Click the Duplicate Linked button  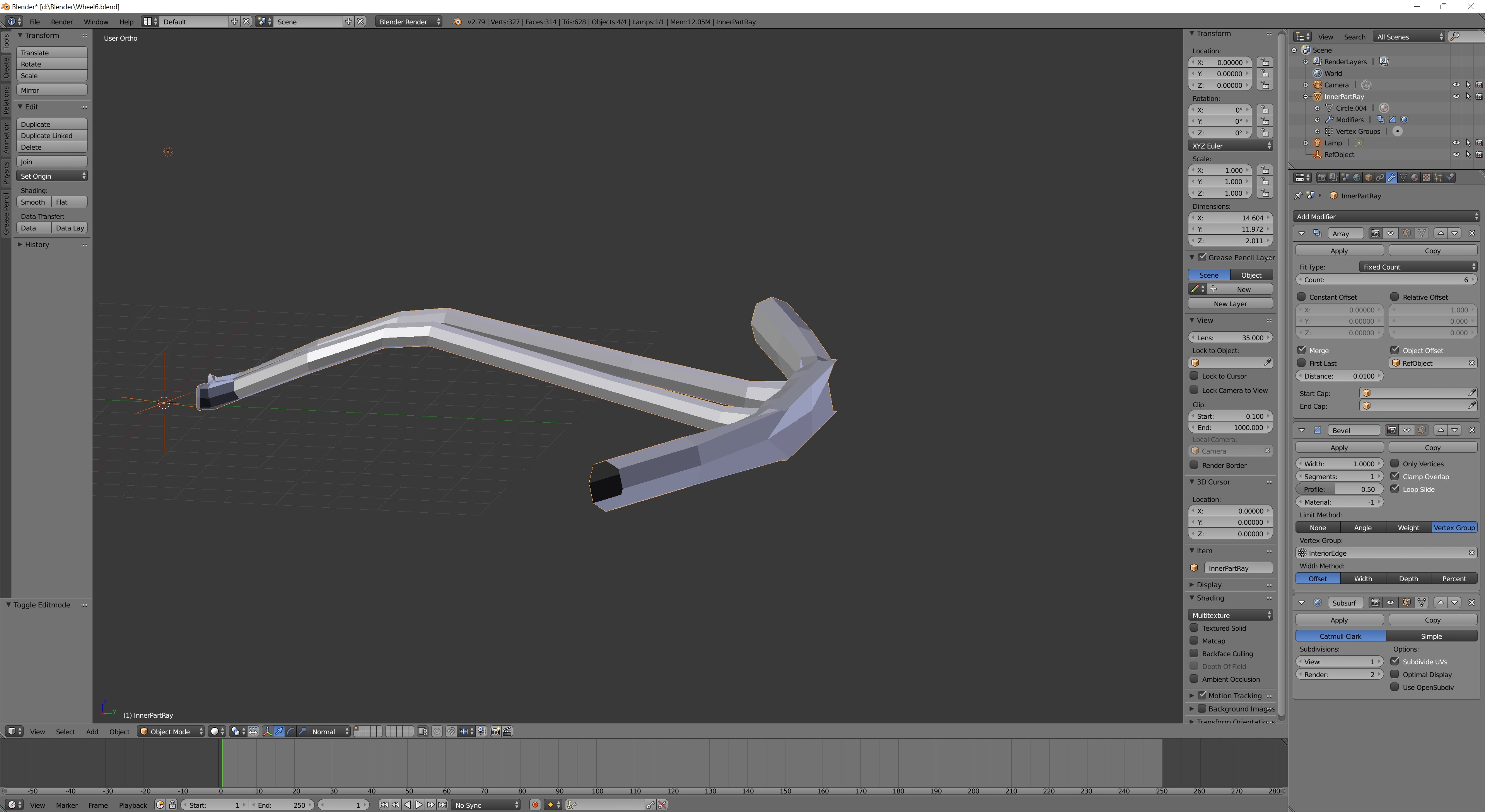click(x=51, y=135)
